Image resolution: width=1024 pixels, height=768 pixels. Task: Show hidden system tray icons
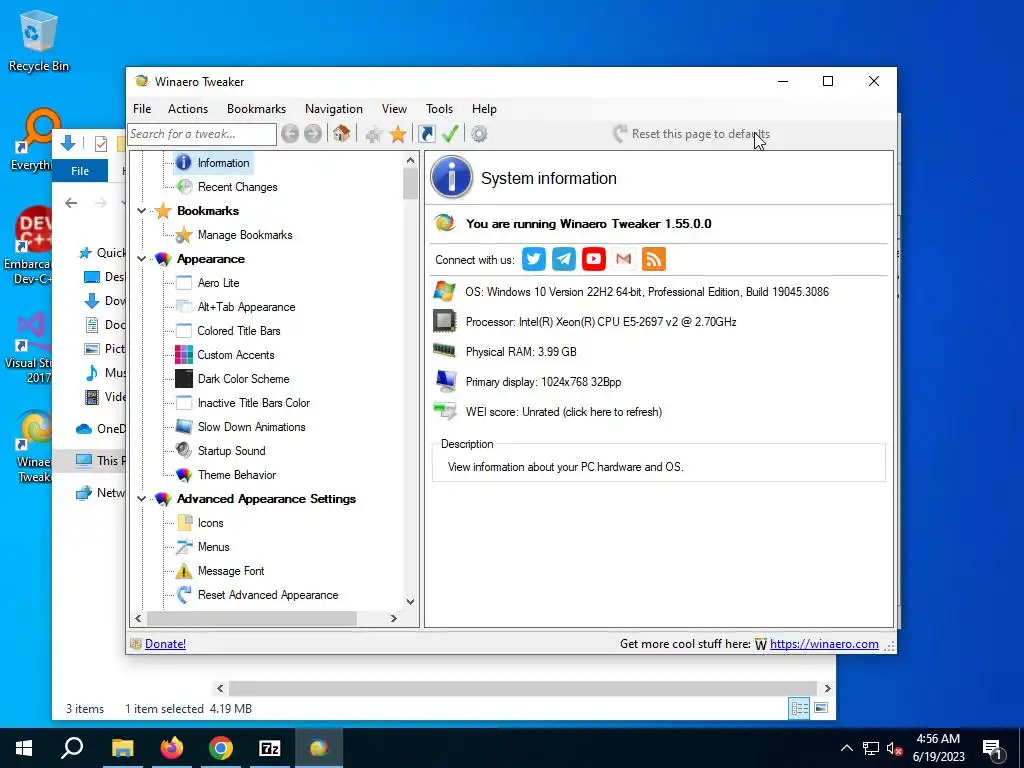(x=846, y=748)
